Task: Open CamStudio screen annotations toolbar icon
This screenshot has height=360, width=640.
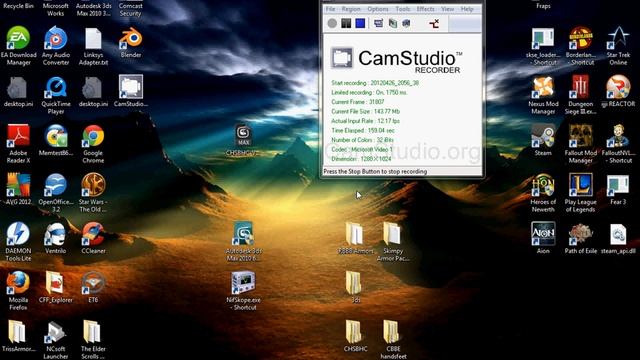Action: point(406,23)
